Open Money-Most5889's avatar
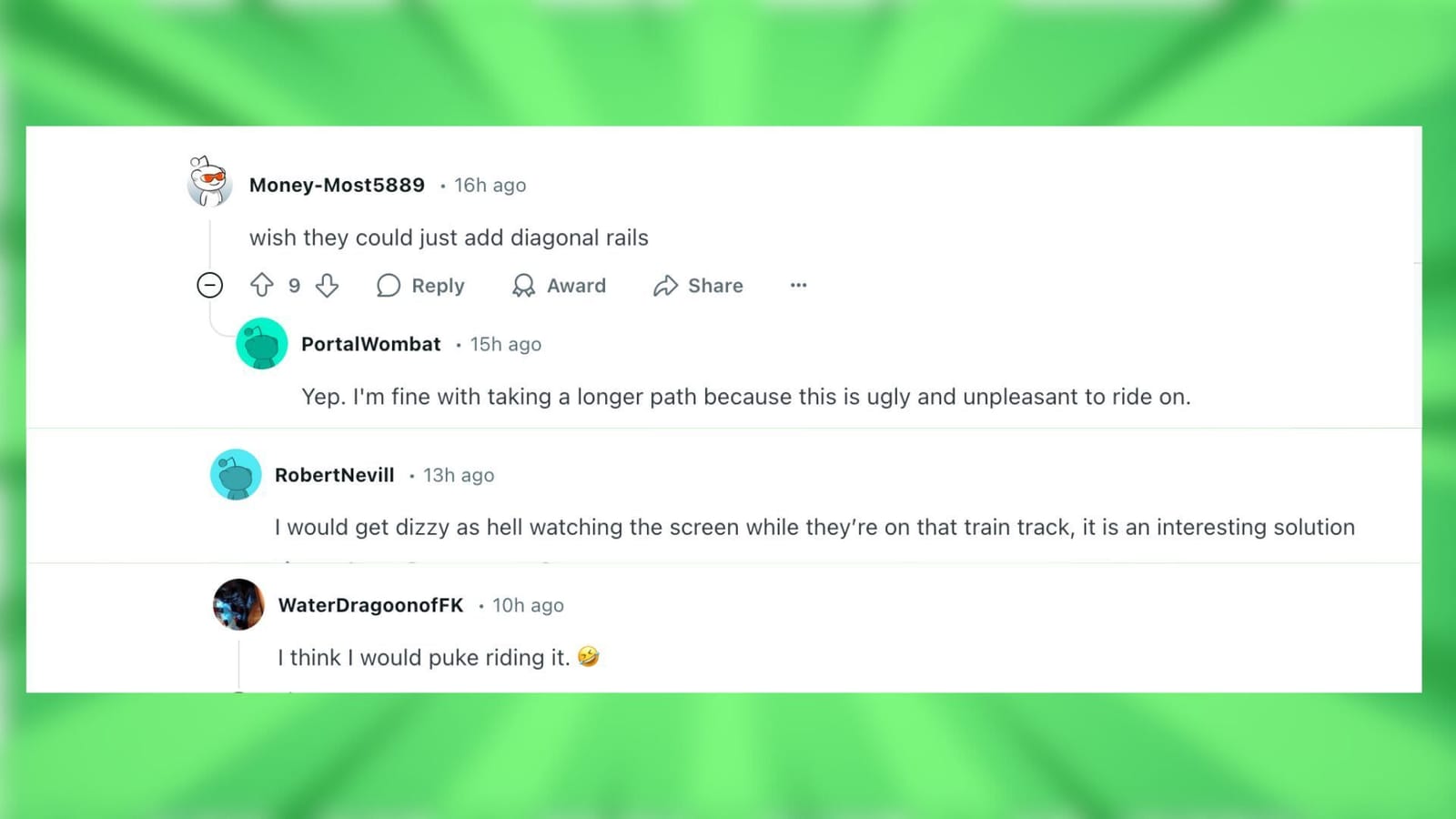 click(x=208, y=181)
